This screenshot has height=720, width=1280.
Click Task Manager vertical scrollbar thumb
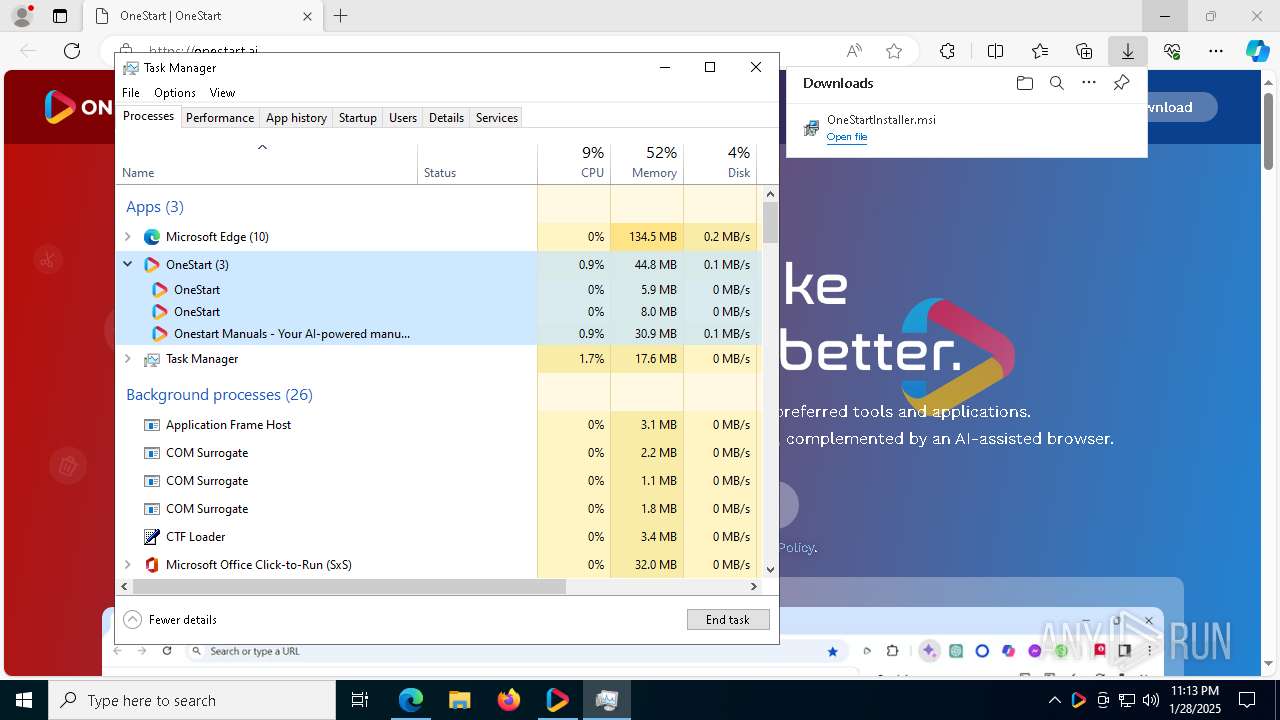pyautogui.click(x=770, y=222)
